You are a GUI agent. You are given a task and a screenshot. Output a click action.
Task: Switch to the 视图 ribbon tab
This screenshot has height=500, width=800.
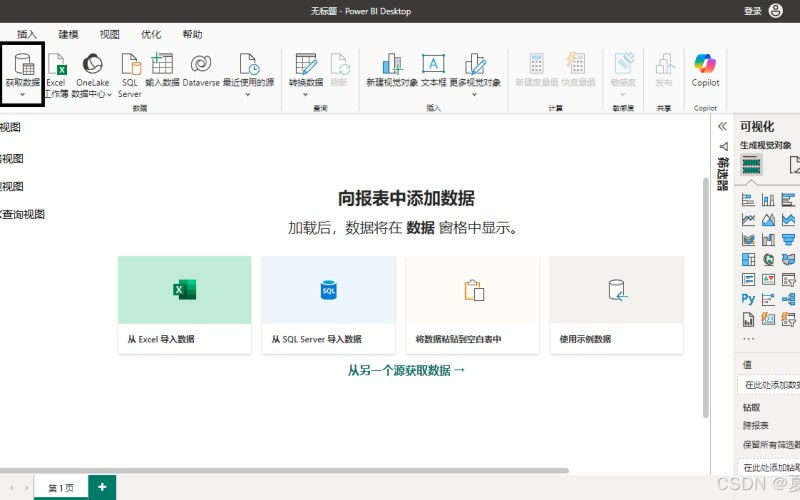click(110, 34)
